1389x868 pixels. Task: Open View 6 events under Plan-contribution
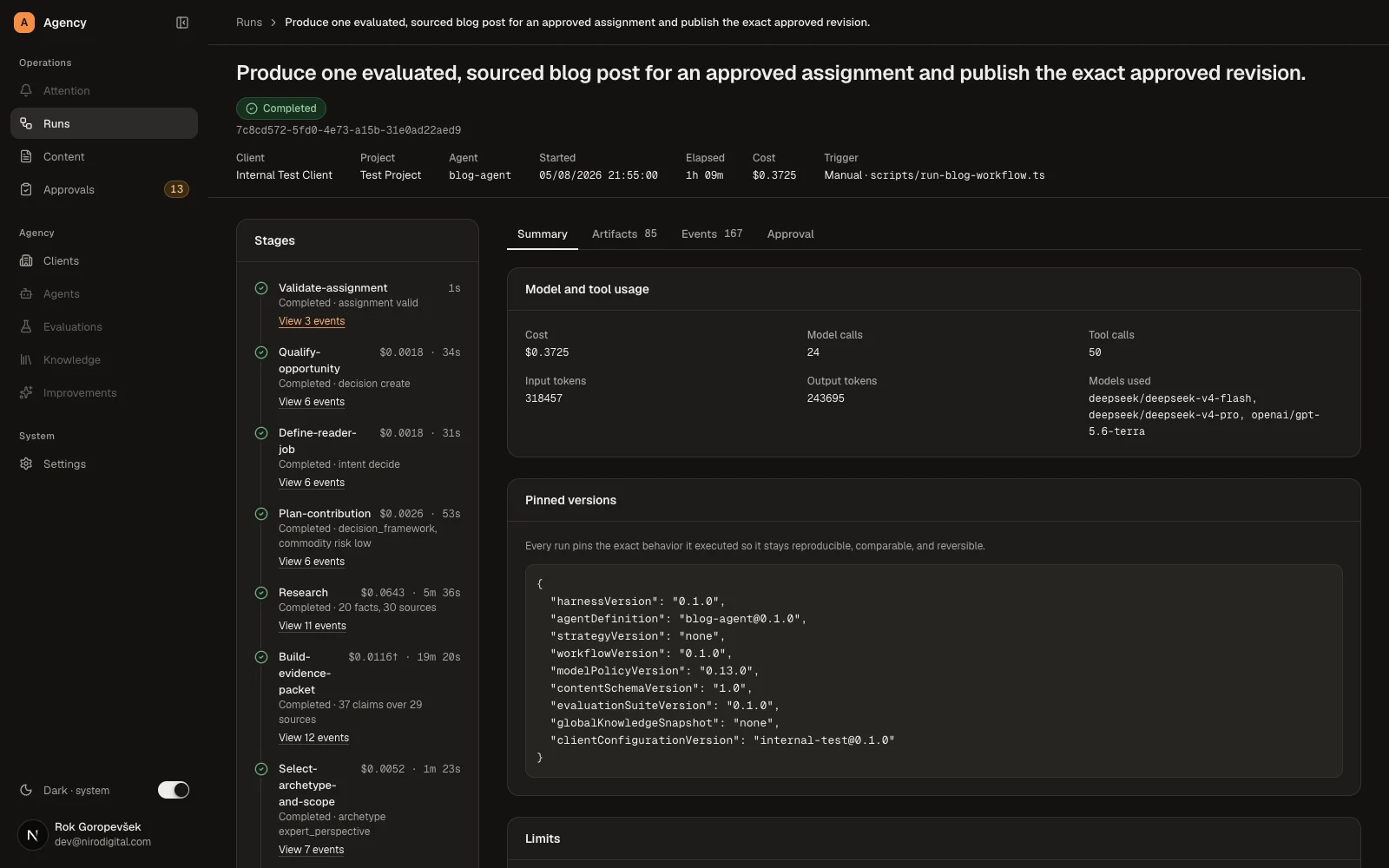click(x=312, y=562)
